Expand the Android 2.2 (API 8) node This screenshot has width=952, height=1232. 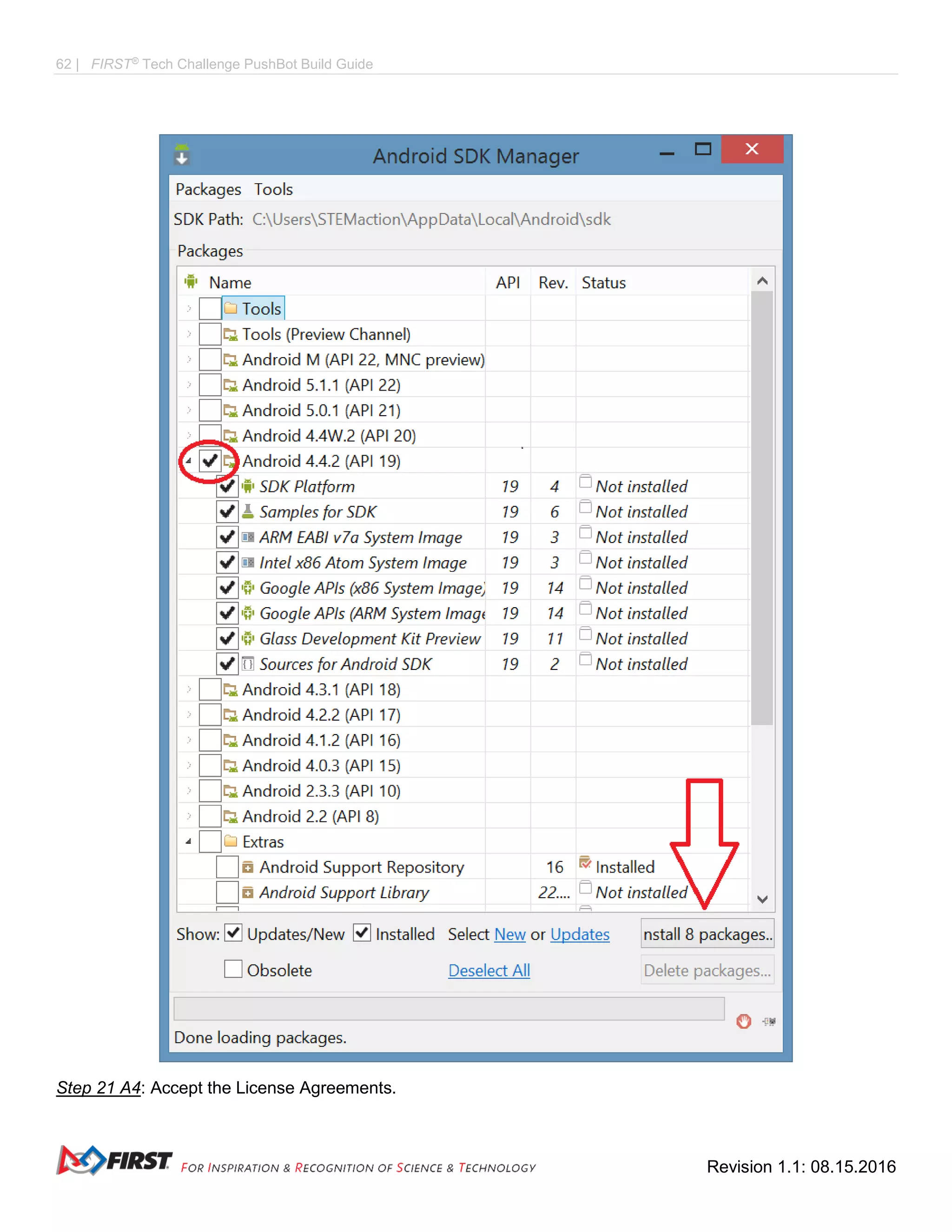pos(189,816)
